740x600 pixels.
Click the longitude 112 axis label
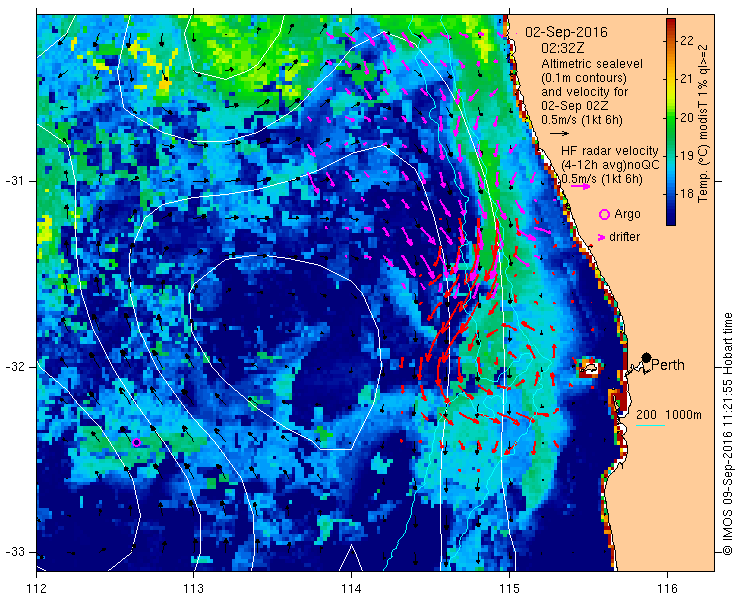tap(36, 589)
